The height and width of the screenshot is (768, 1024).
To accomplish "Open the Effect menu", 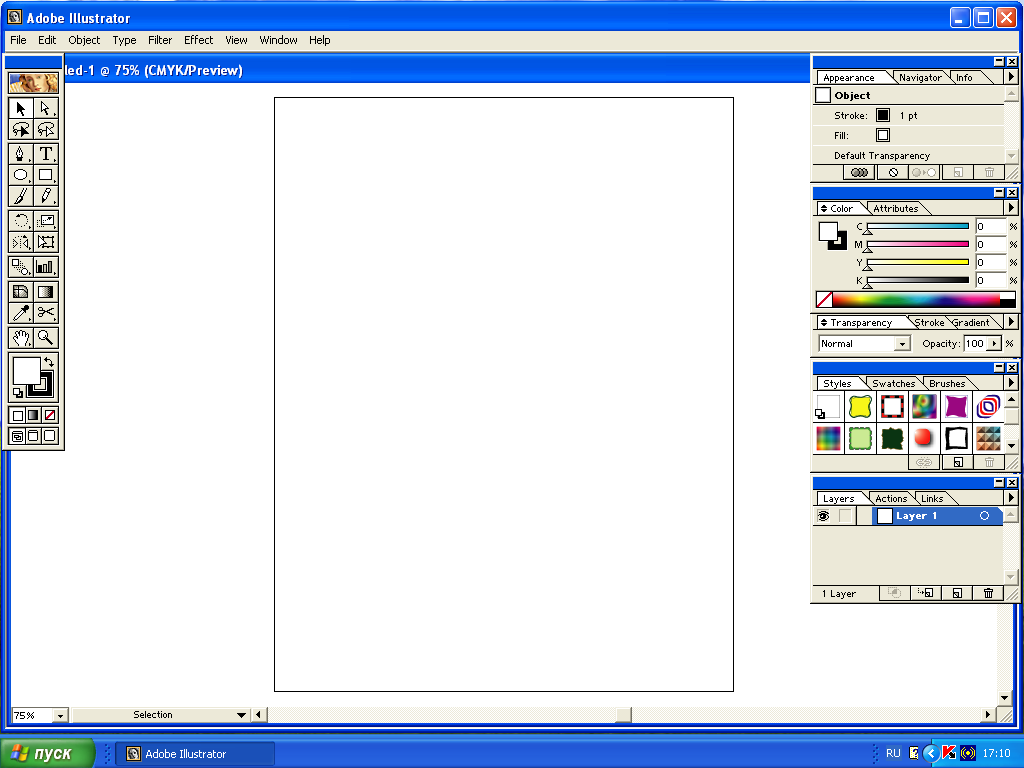I will coord(199,40).
